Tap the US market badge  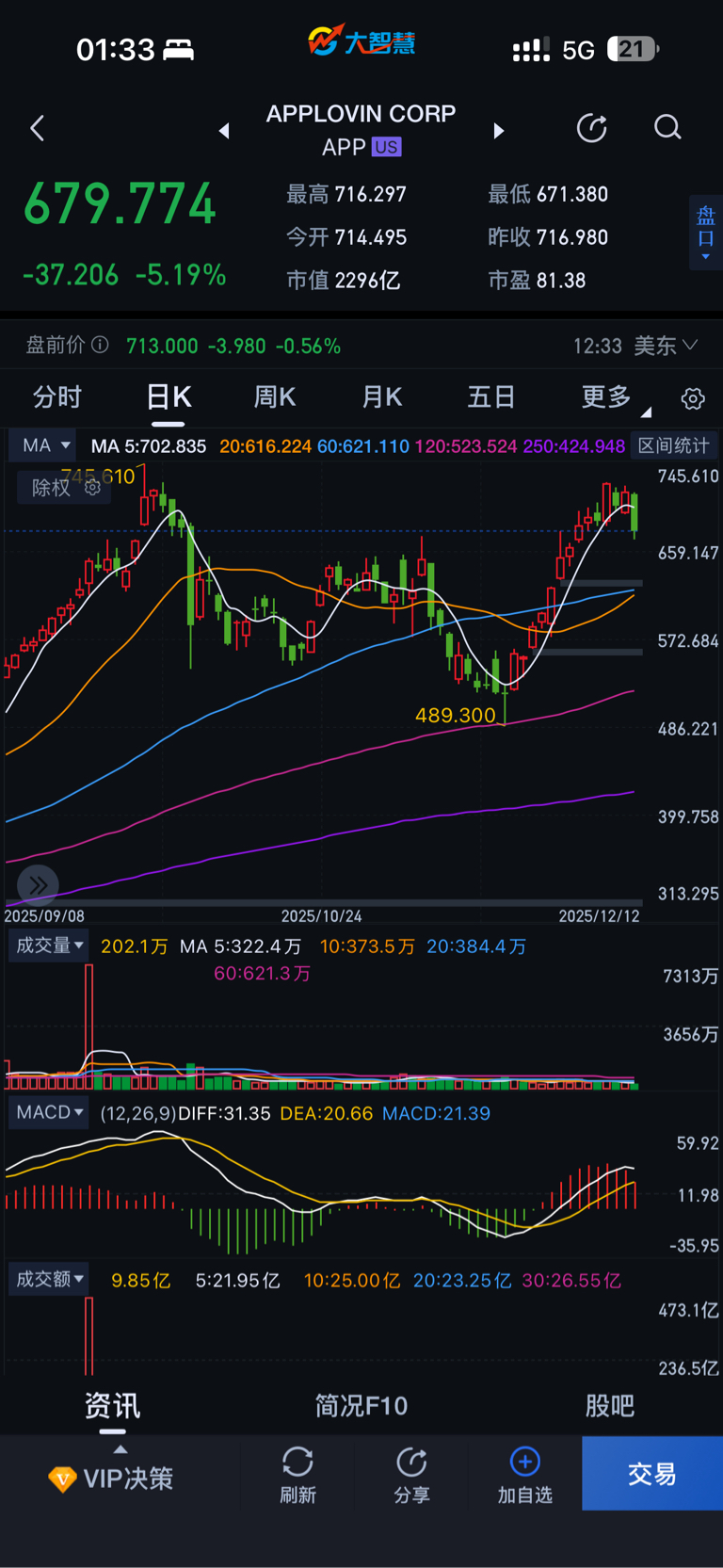point(386,147)
